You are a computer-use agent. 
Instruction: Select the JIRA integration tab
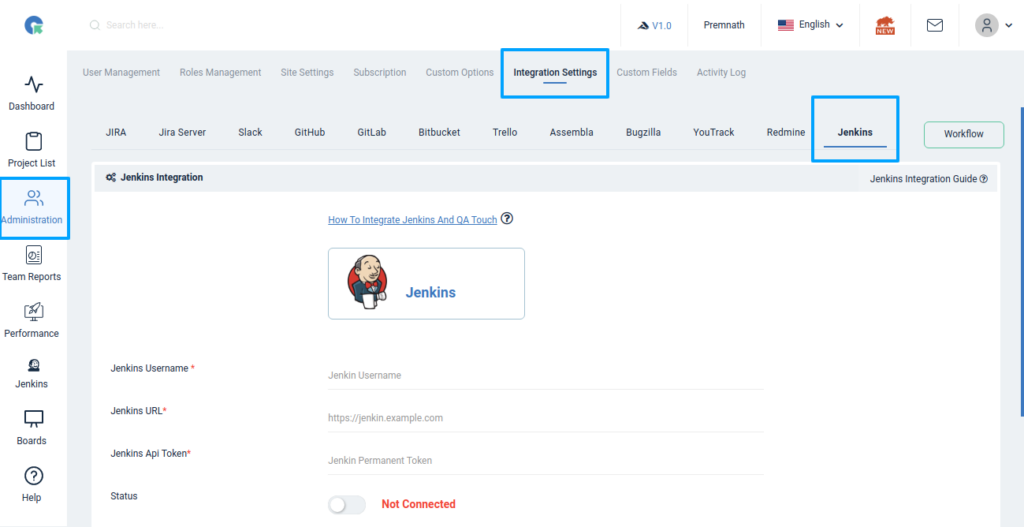pyautogui.click(x=116, y=132)
